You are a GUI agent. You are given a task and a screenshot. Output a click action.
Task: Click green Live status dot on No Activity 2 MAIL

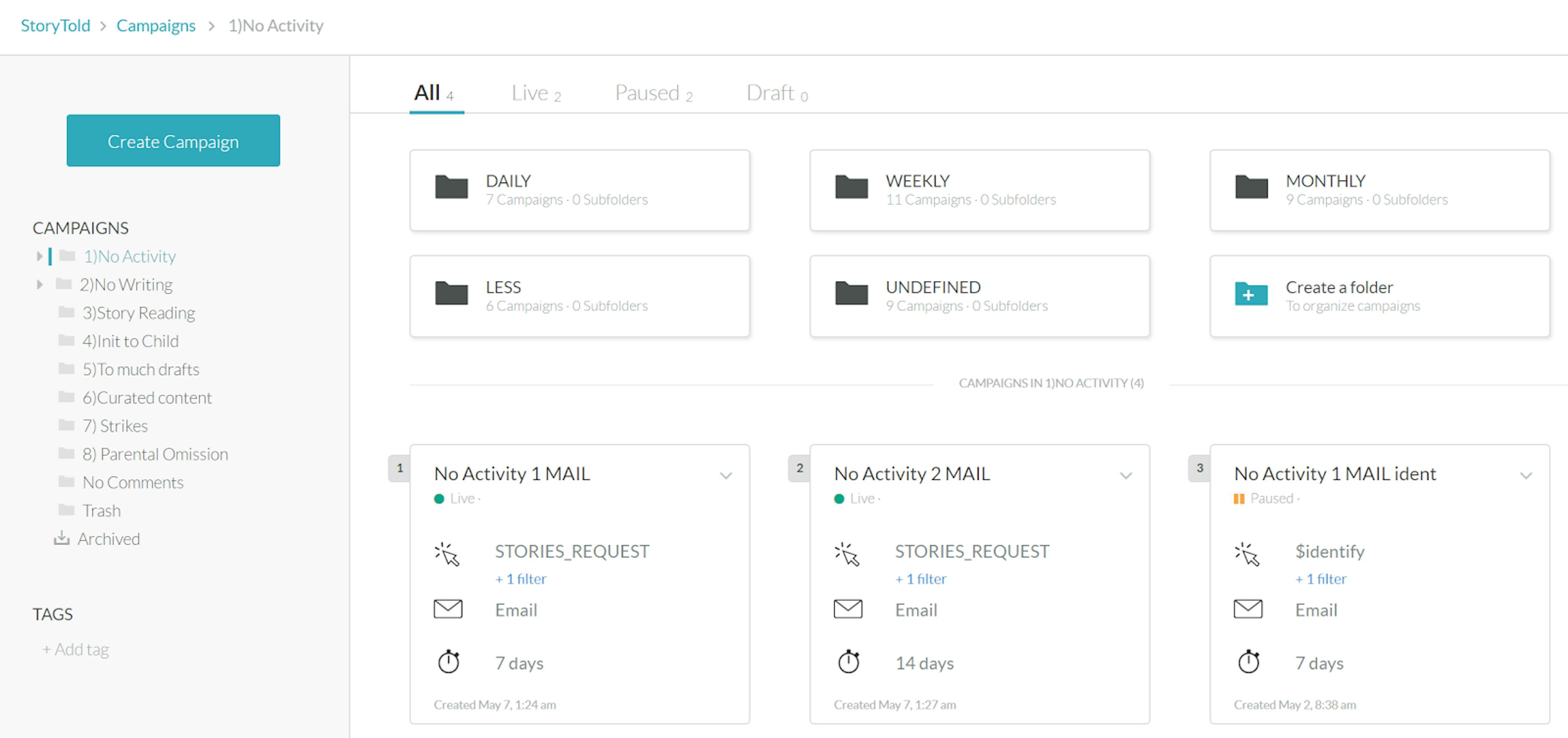click(839, 499)
